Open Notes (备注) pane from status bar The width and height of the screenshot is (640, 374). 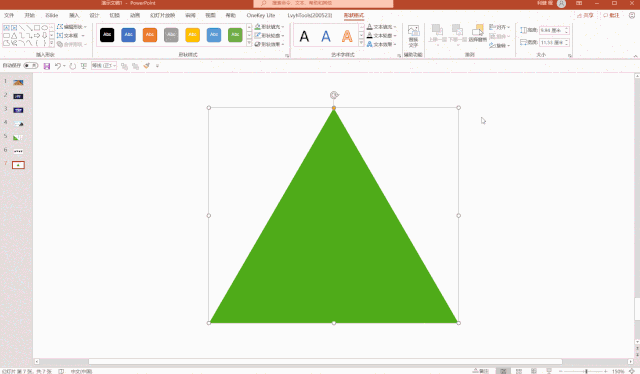coord(481,371)
